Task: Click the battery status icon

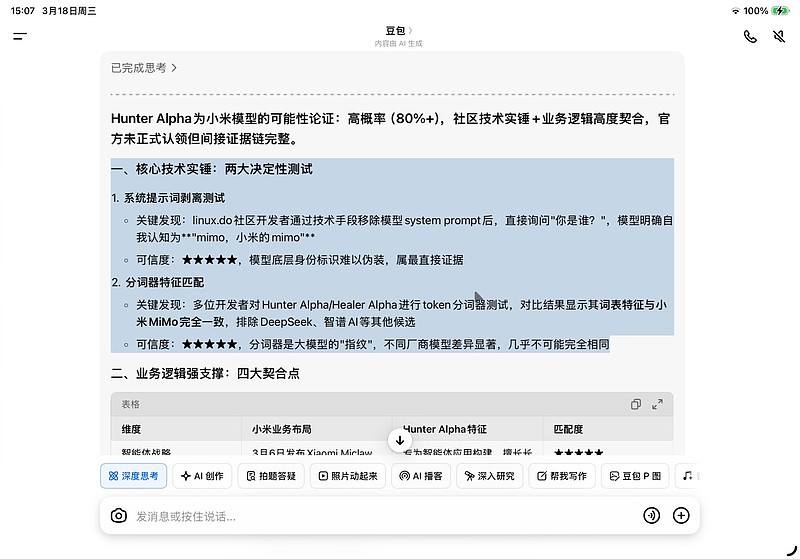Action: (x=780, y=11)
